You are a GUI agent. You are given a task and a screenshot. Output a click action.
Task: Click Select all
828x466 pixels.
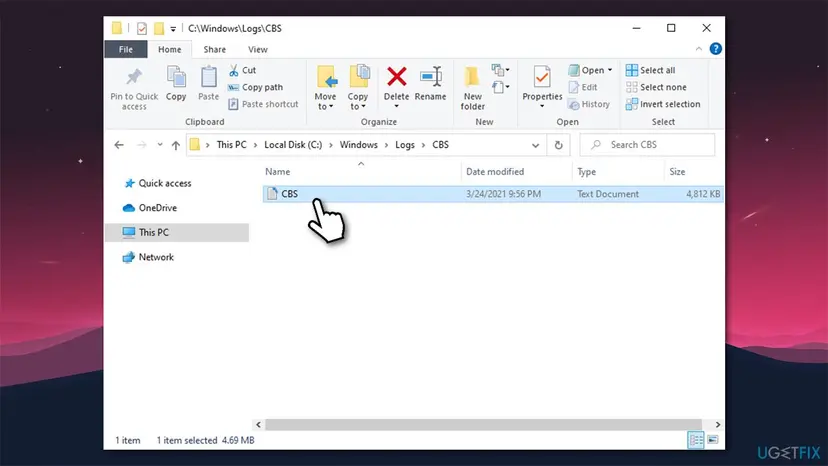point(650,70)
